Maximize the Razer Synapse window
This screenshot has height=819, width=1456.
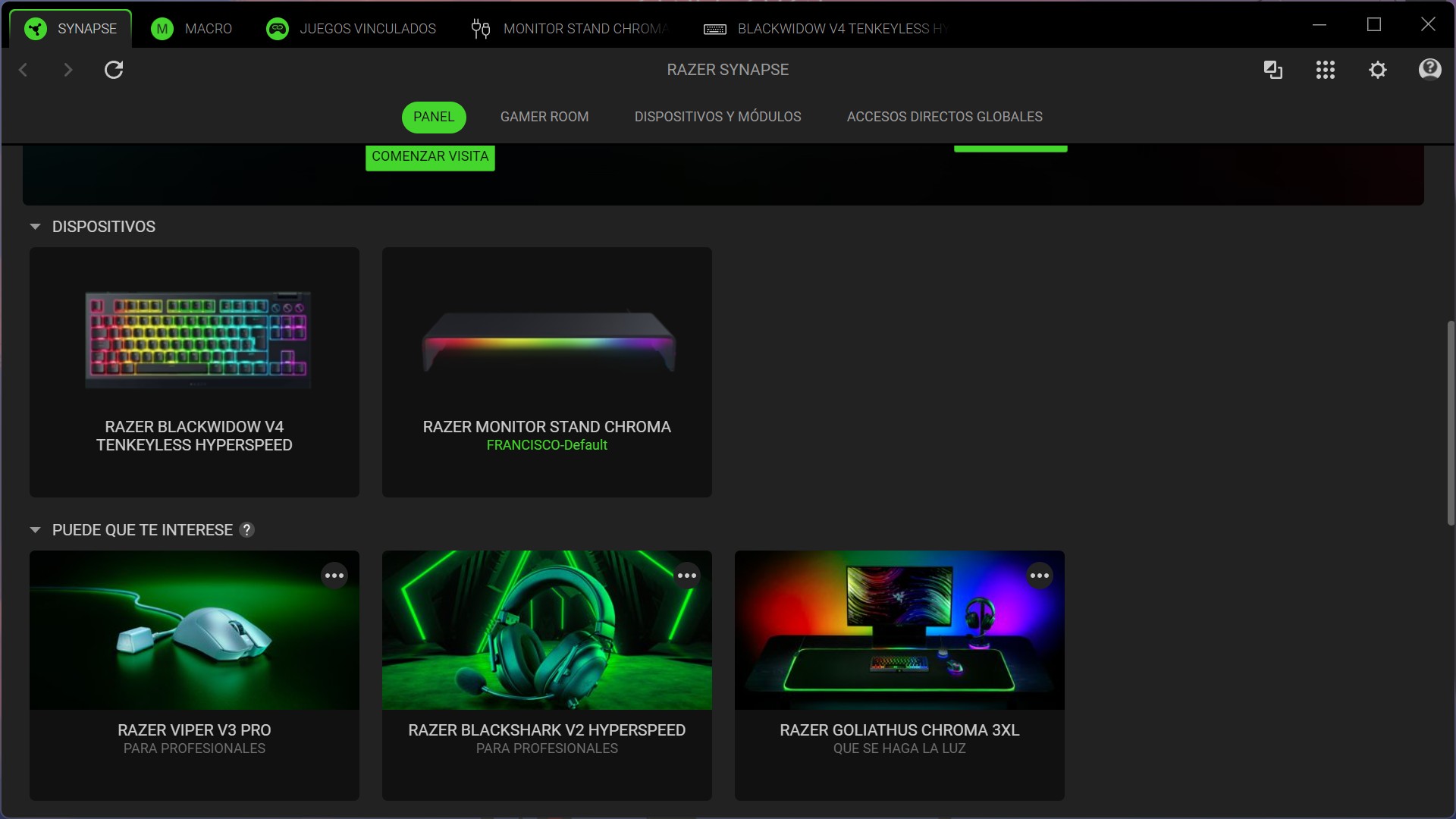click(1374, 25)
